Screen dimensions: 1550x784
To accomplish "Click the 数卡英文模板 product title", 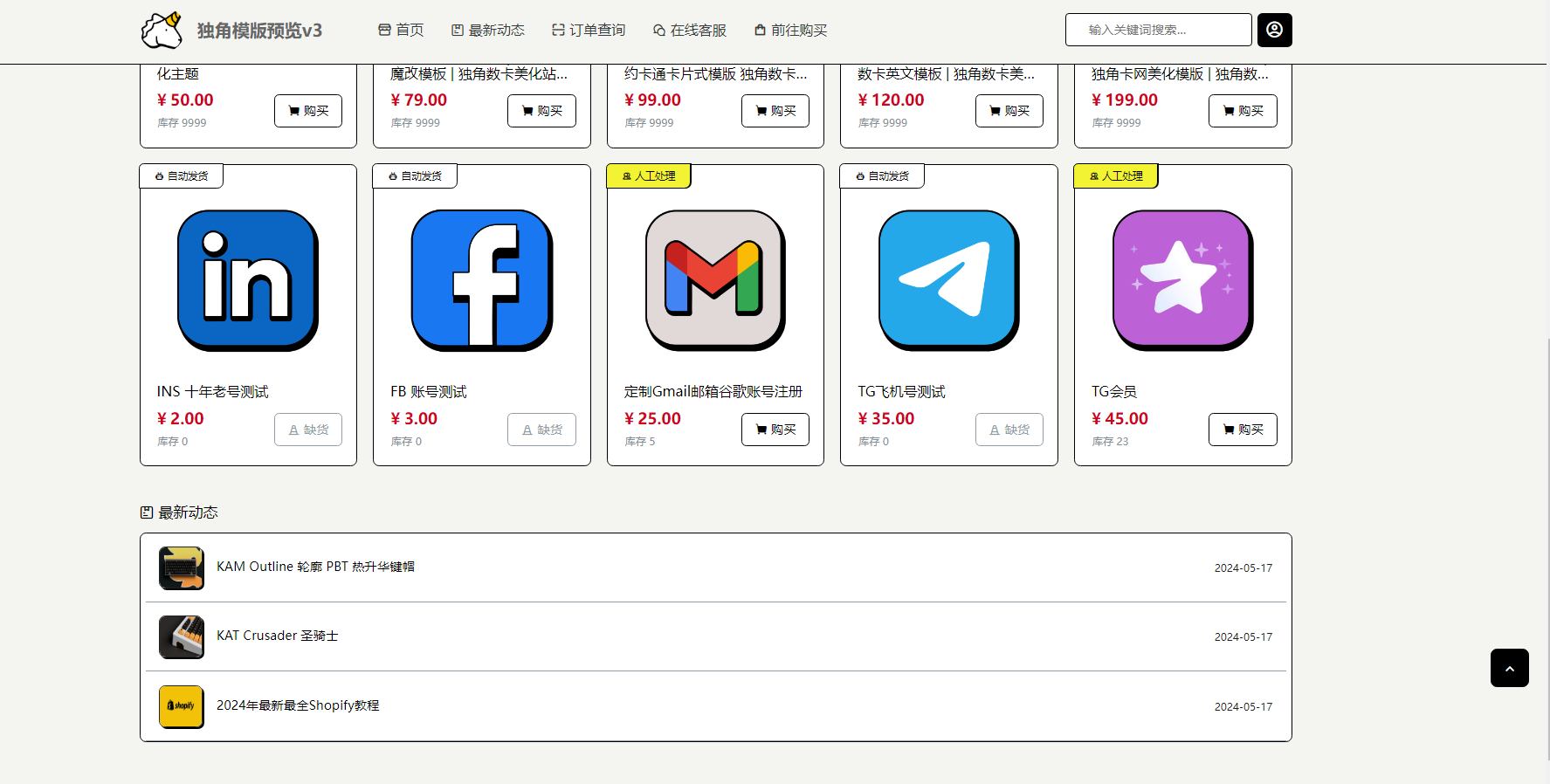I will click(946, 74).
